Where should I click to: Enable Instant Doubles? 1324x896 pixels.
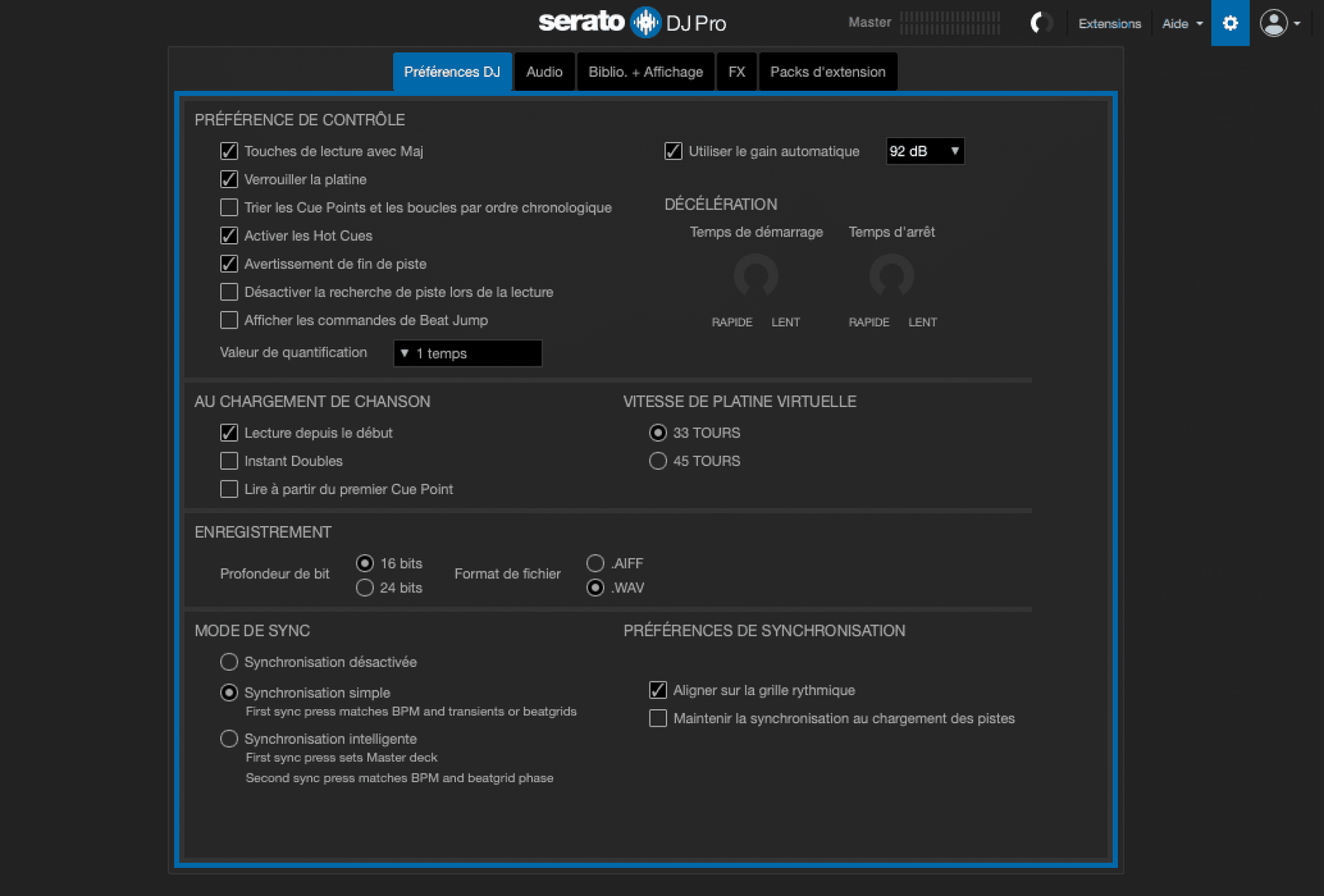coord(229,461)
